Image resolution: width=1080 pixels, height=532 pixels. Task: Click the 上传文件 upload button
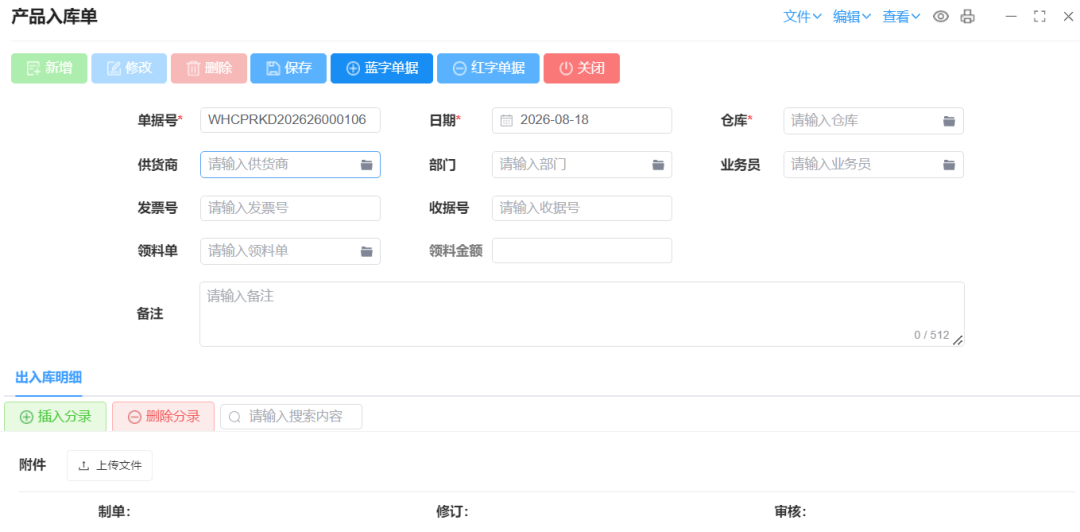(x=110, y=465)
